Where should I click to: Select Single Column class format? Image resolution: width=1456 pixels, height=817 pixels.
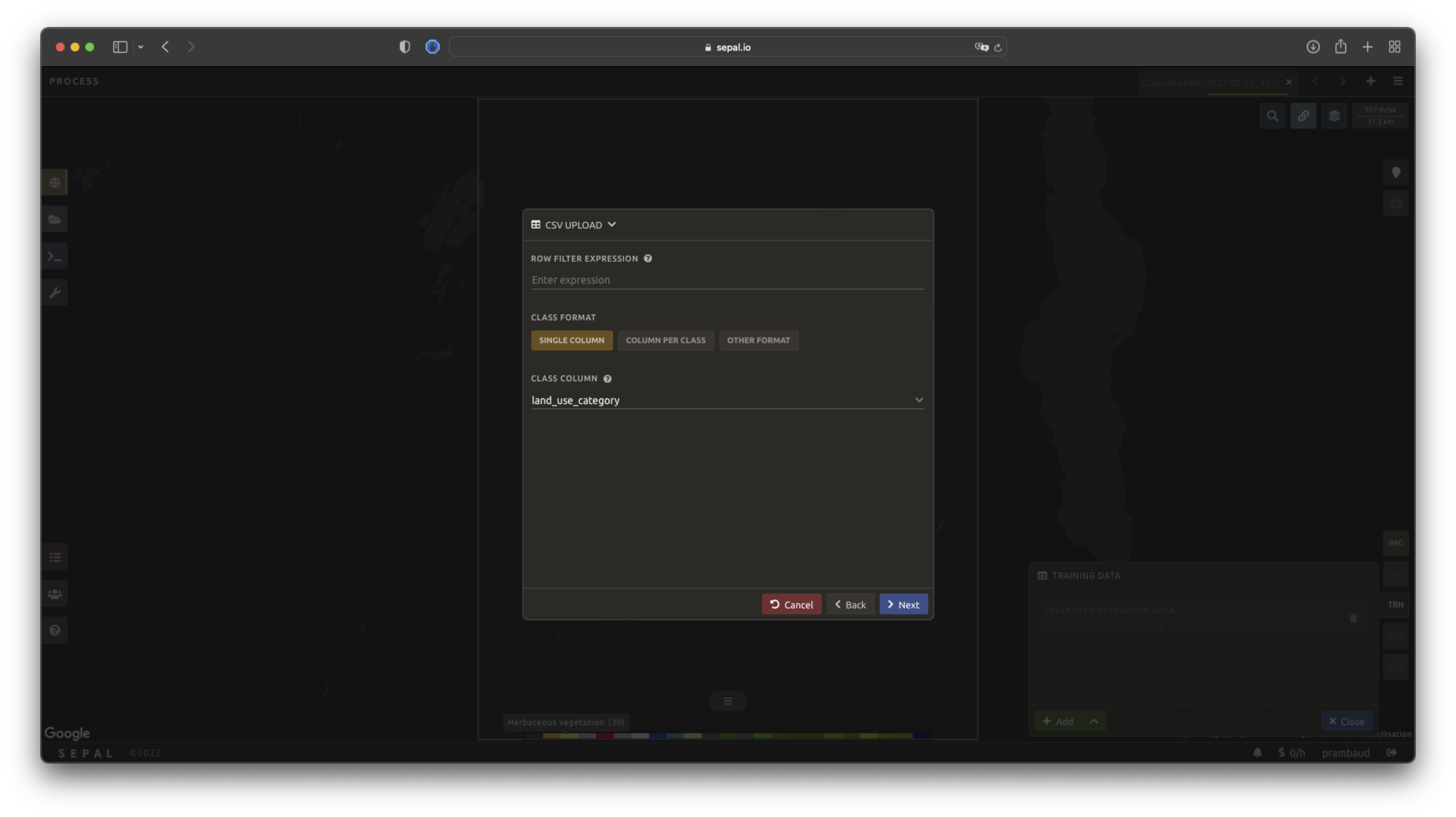[x=571, y=341]
